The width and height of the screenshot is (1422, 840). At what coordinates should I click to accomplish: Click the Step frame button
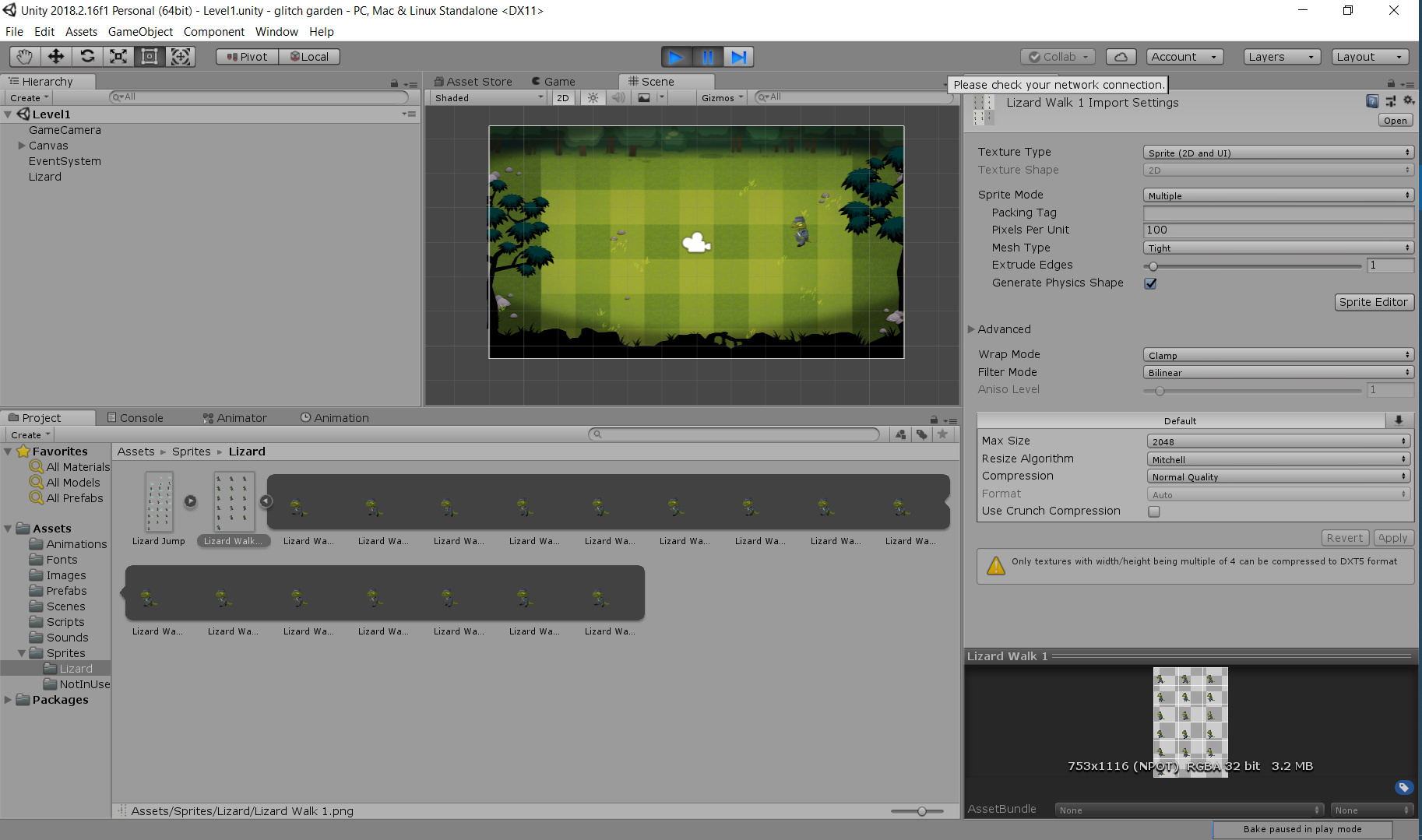pos(739,57)
